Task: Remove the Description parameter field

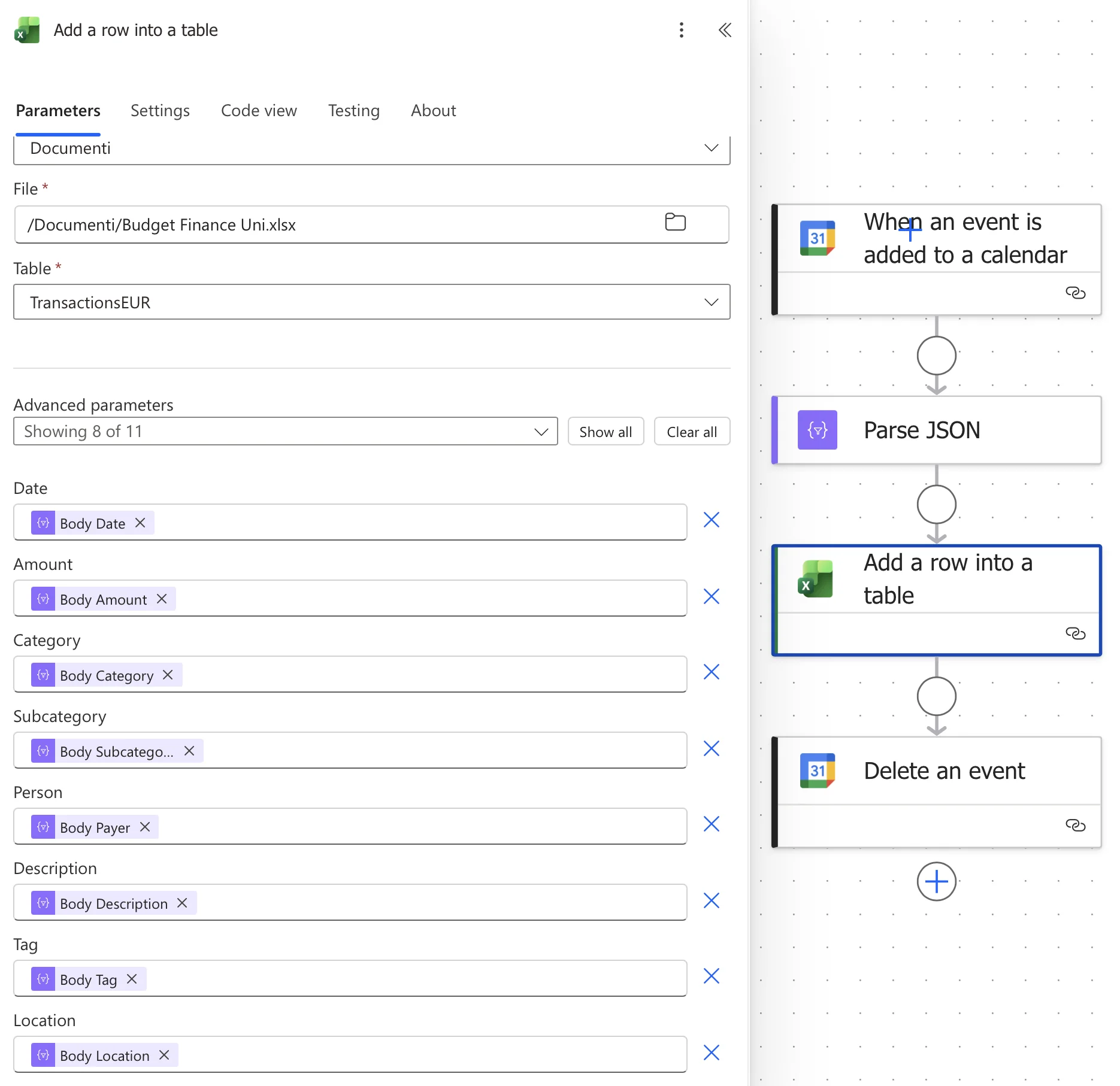Action: point(711,900)
